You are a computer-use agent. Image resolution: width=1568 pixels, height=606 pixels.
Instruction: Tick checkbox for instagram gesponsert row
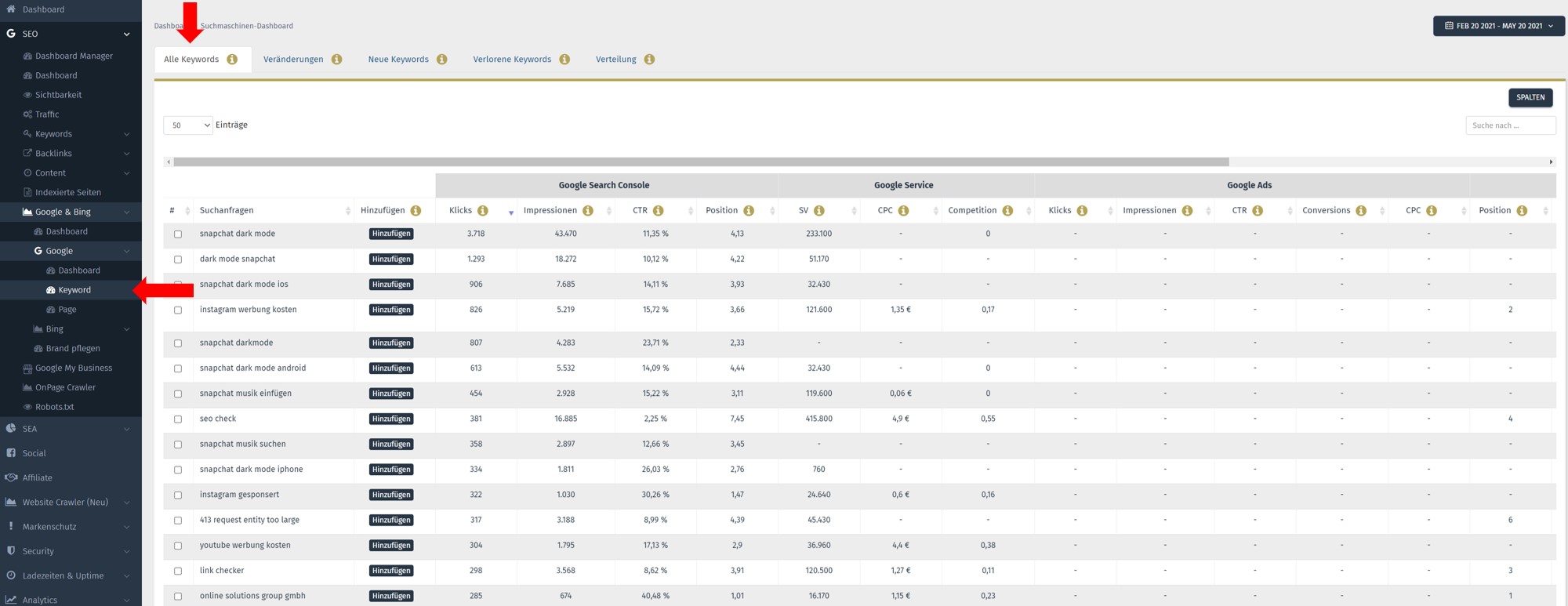(x=178, y=495)
